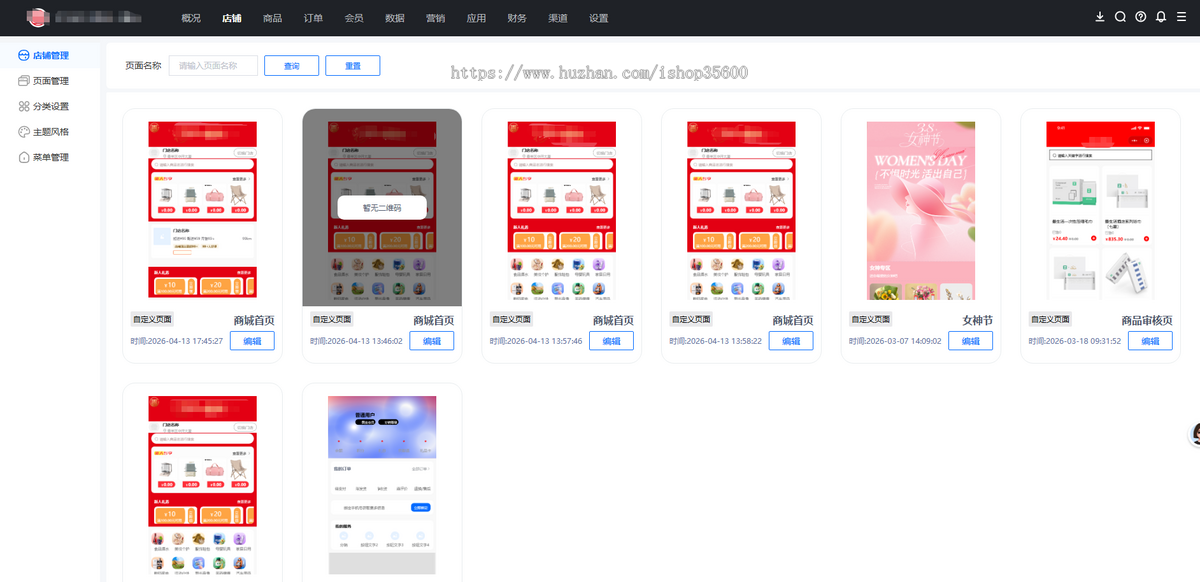Click the download icon in the top bar
The width and height of the screenshot is (1200, 582).
(1100, 17)
